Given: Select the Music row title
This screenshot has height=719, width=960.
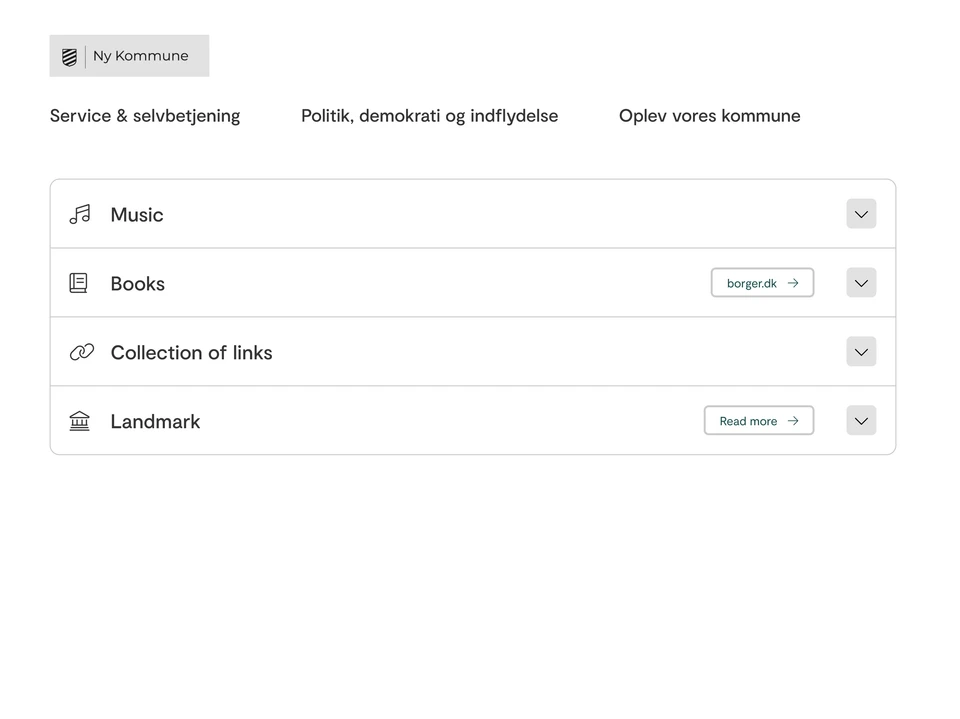Looking at the screenshot, I should [x=137, y=215].
